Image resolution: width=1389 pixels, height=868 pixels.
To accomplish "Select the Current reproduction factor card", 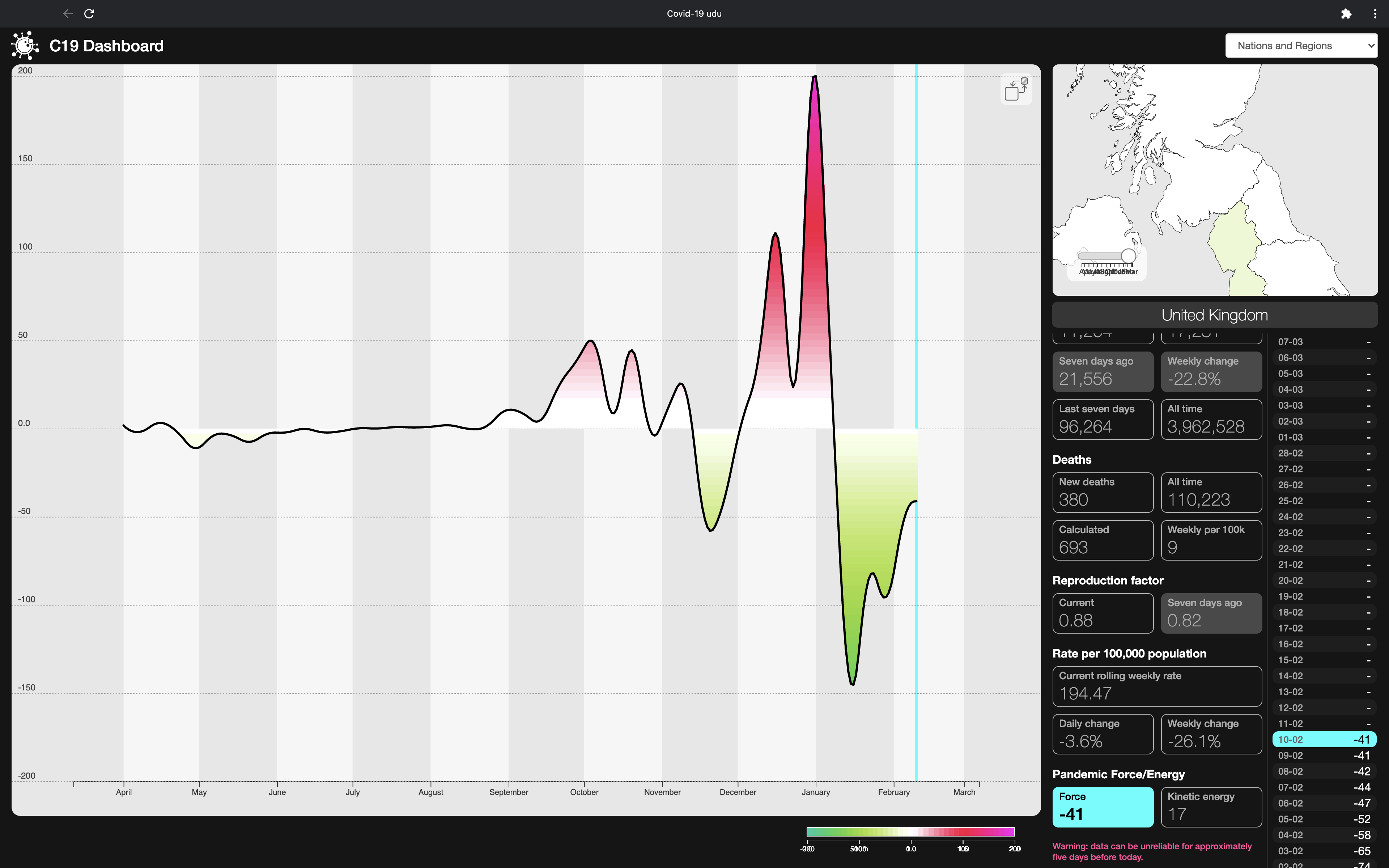I will [1103, 613].
